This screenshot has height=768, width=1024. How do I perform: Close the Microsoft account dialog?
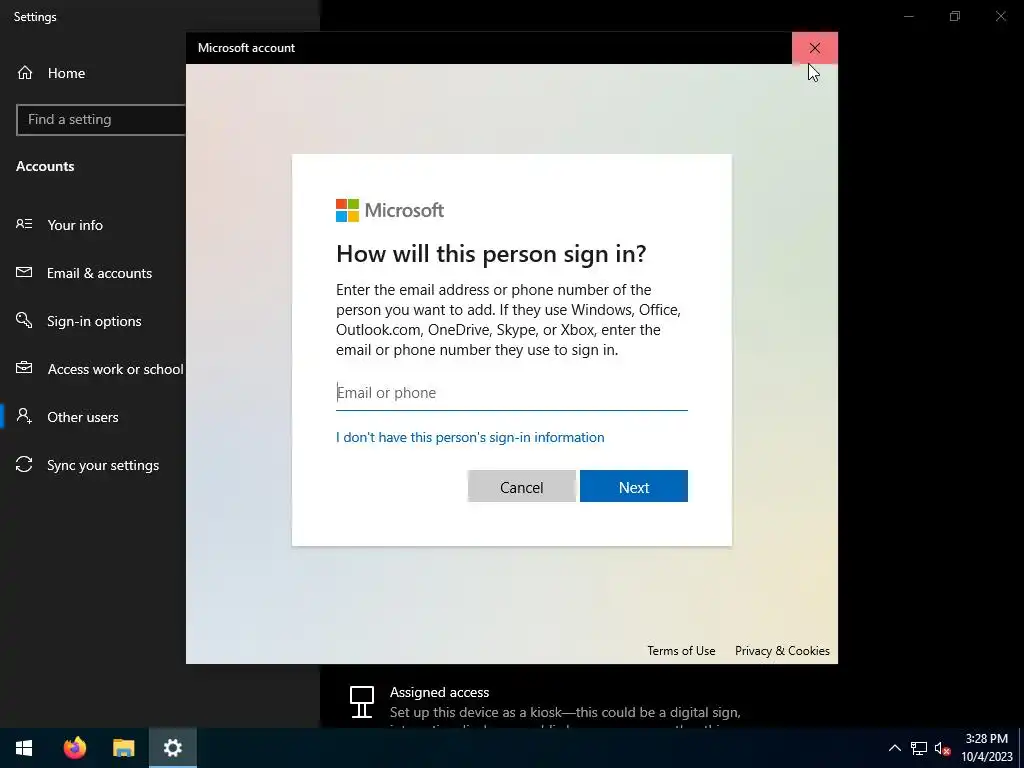(814, 48)
